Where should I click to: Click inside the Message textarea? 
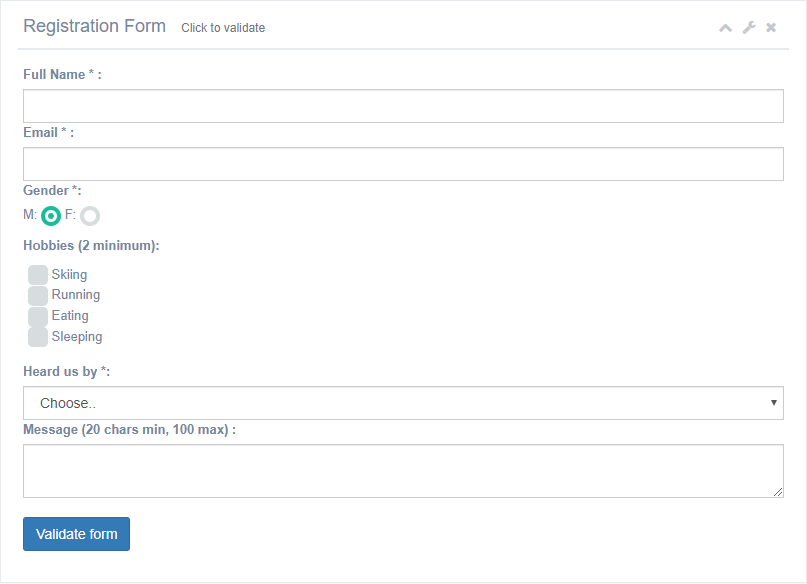403,471
